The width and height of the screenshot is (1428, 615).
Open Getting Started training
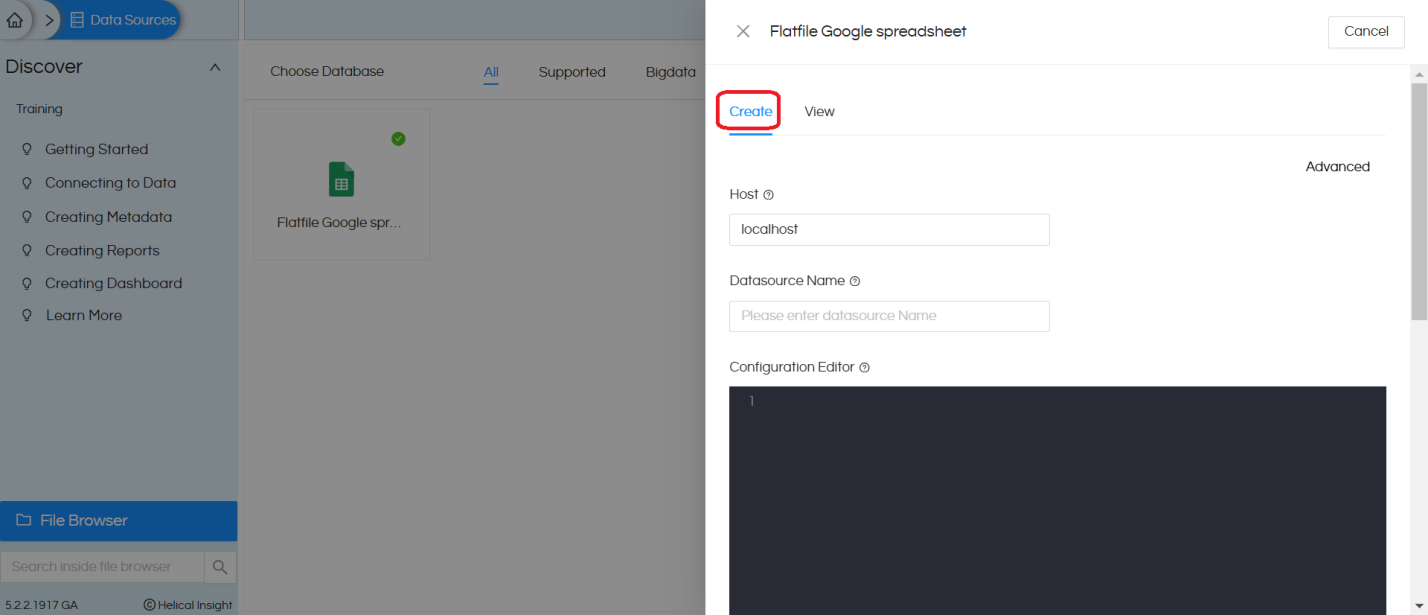coord(96,149)
